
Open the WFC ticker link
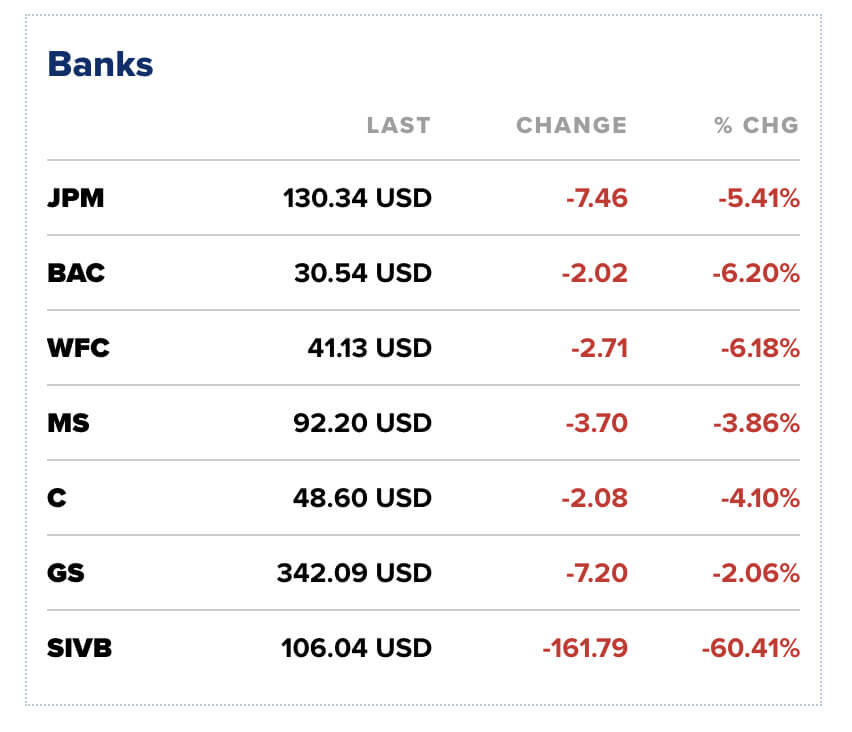pyautogui.click(x=78, y=348)
